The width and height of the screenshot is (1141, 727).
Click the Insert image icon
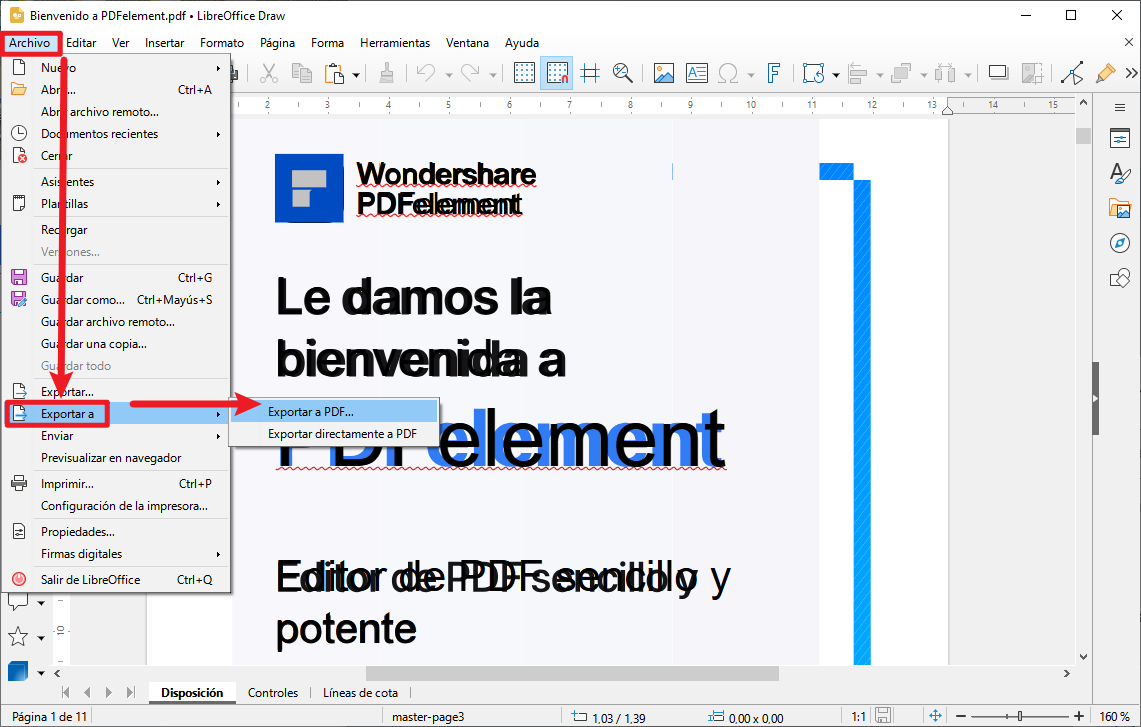(x=664, y=73)
